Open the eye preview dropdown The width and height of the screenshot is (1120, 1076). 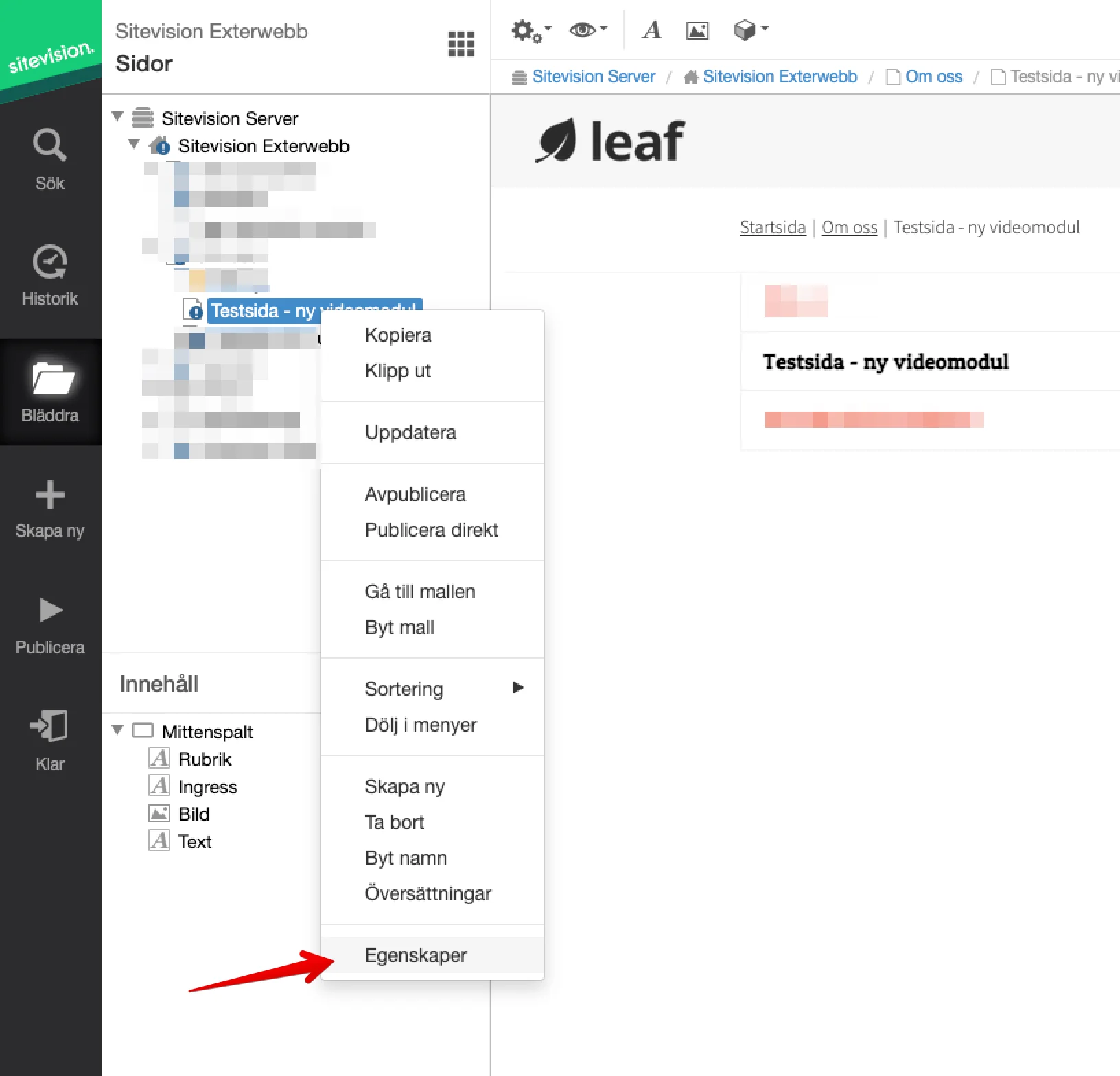(588, 30)
